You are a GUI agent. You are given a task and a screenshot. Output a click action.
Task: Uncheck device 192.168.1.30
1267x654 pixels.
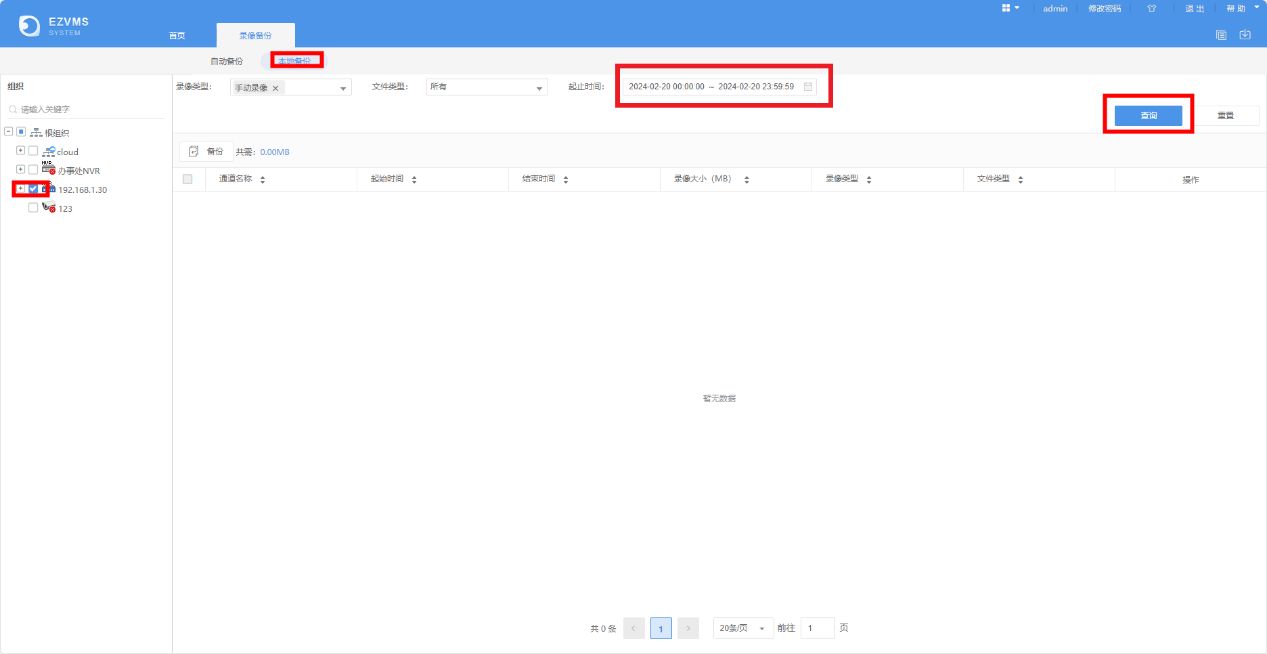pos(32,188)
